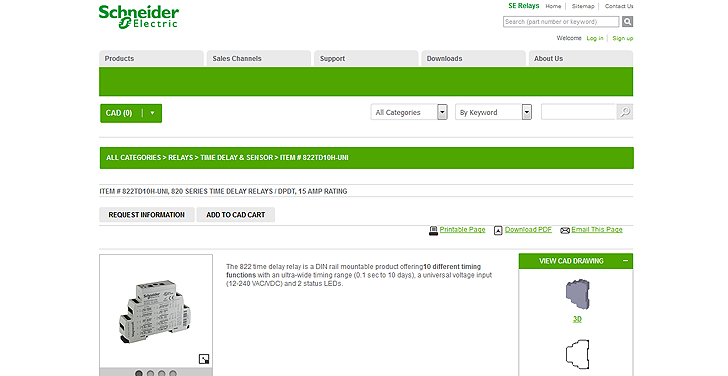
Task: Click the ALL CATEGORIES breadcrumb
Action: [133, 157]
